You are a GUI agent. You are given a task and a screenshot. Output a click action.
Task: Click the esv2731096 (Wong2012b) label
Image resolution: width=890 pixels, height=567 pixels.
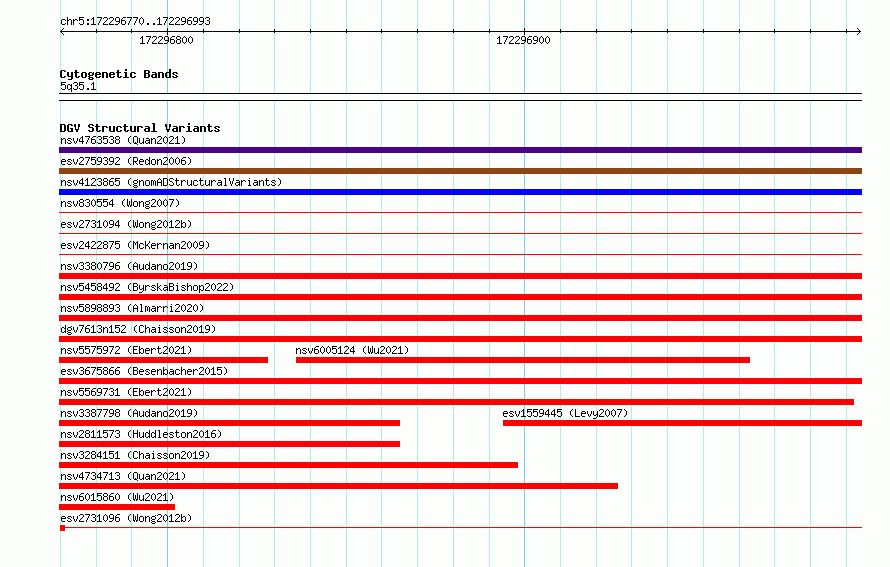click(126, 518)
